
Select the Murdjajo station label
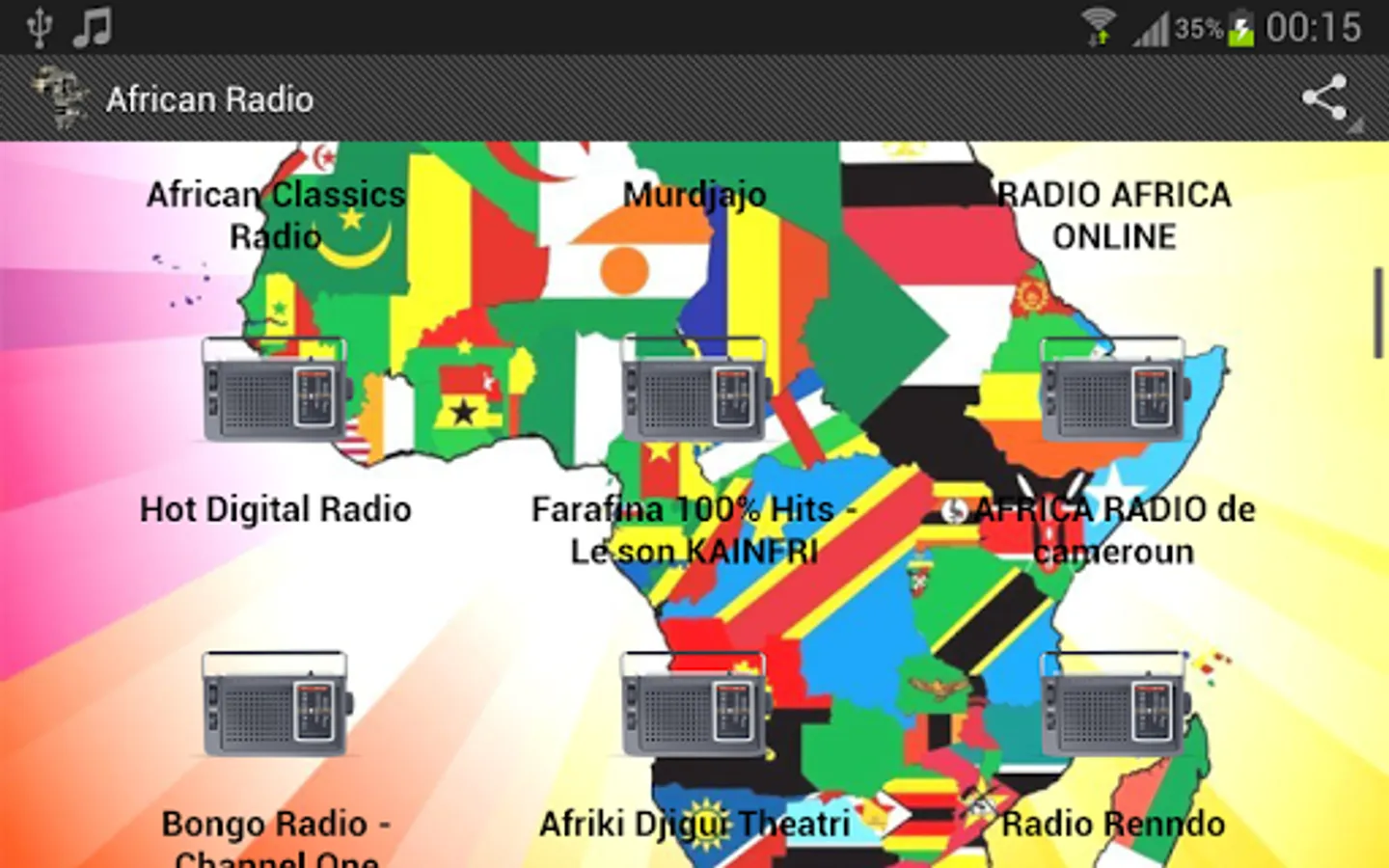coord(694,195)
